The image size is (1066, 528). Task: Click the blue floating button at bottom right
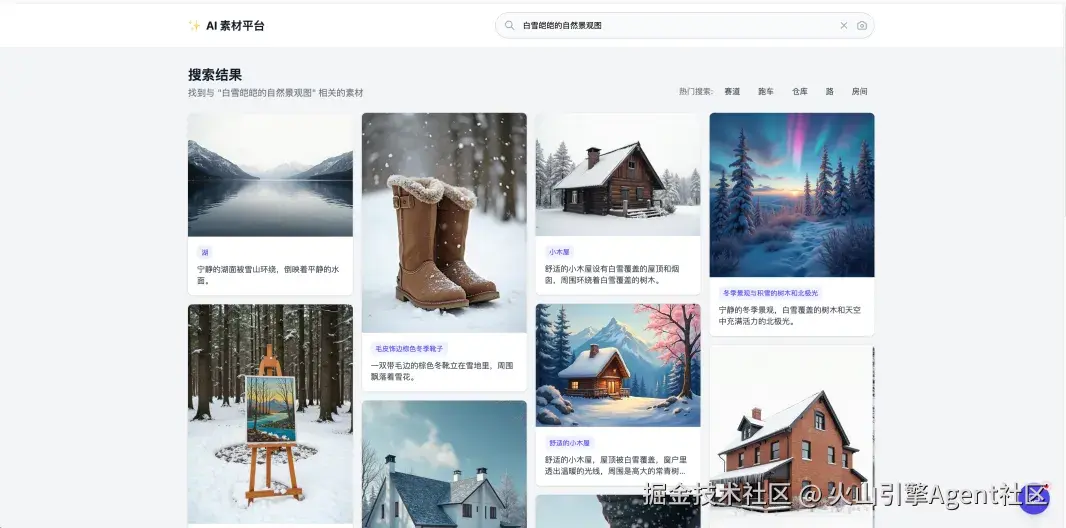1034,499
